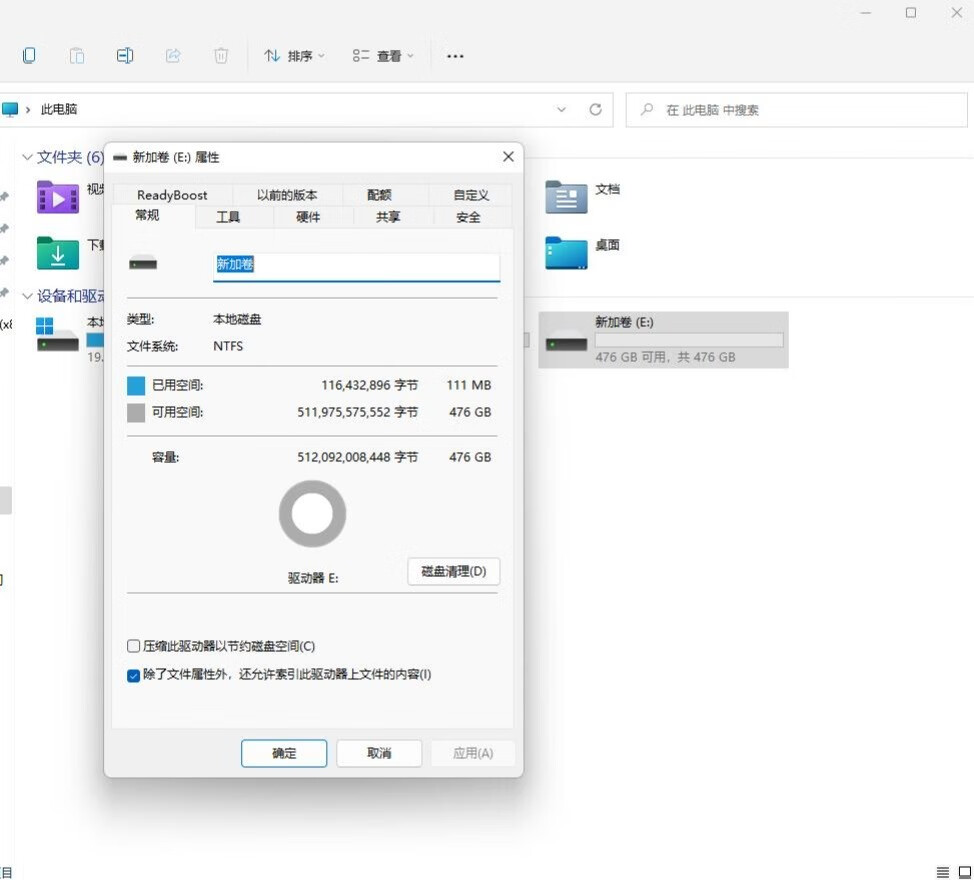Viewport: 974px width, 880px height.
Task: Click the 确定 button
Action: point(284,753)
